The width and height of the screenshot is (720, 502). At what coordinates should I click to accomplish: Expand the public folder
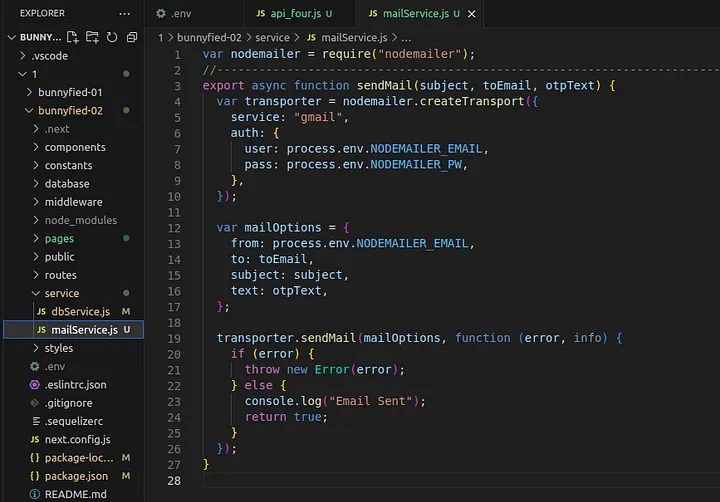(36, 257)
